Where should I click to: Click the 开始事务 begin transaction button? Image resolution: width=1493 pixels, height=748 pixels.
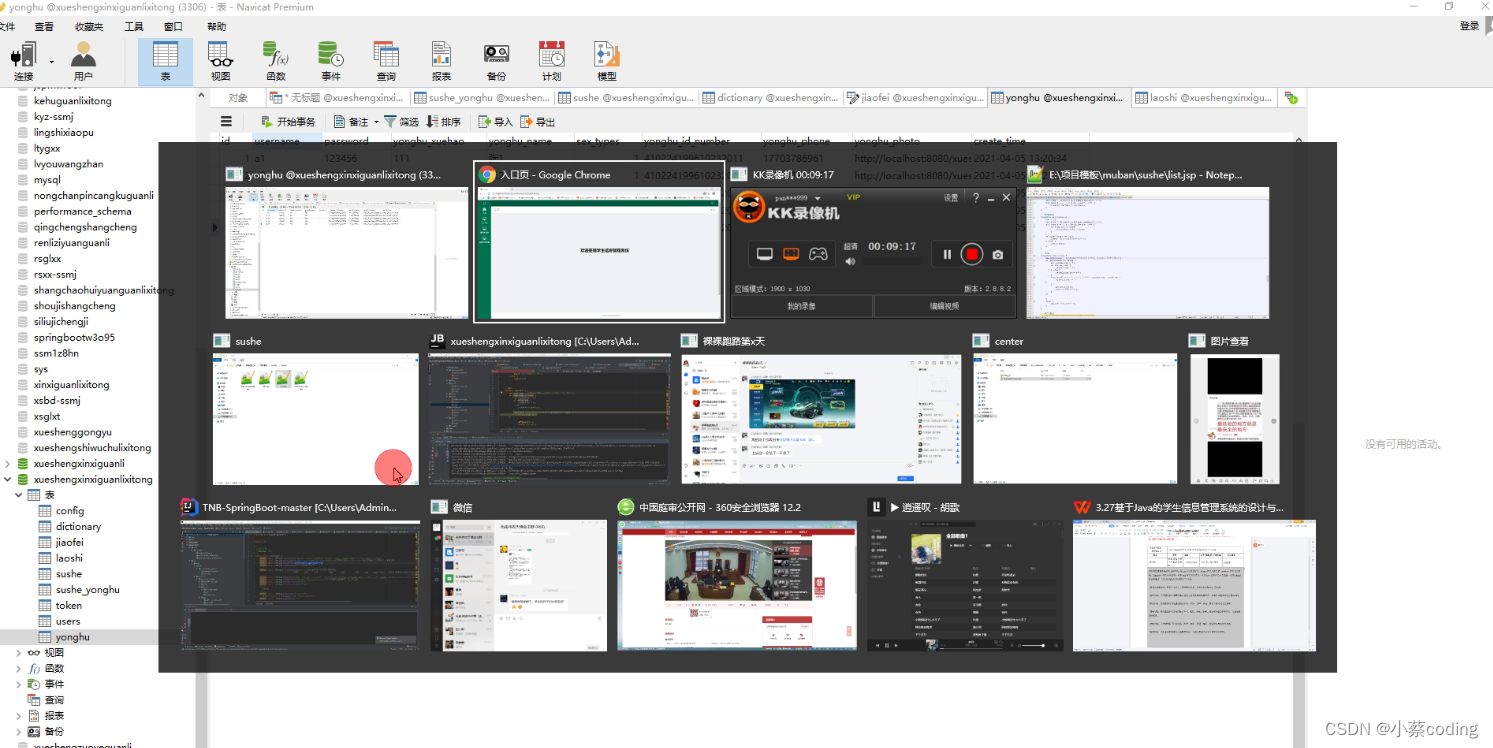tap(286, 122)
